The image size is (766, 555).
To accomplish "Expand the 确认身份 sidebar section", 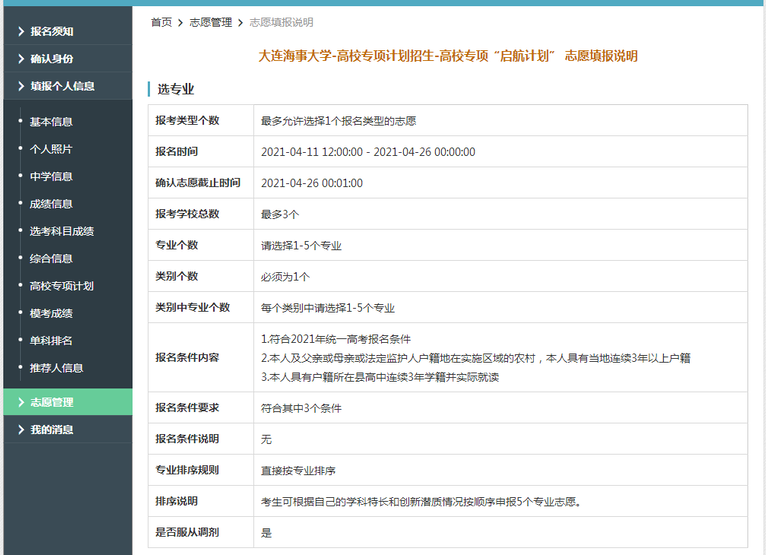I will [67, 59].
